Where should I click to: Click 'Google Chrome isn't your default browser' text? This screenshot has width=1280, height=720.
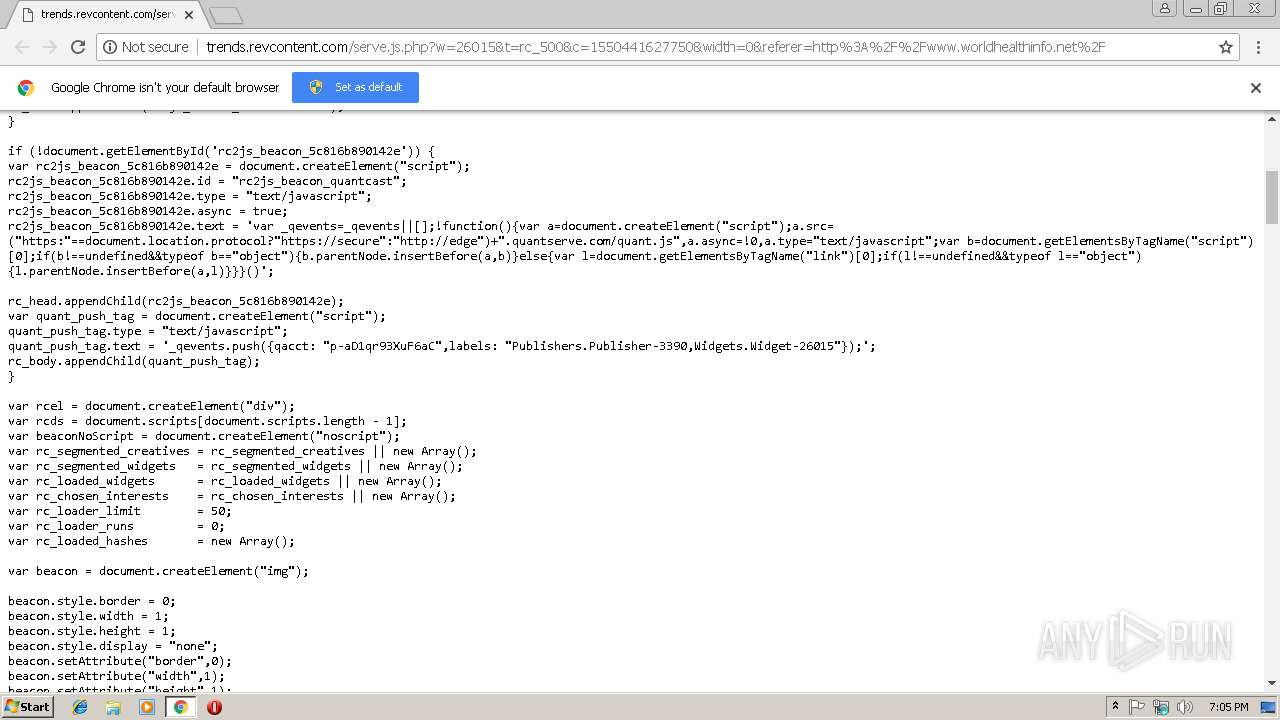165,88
